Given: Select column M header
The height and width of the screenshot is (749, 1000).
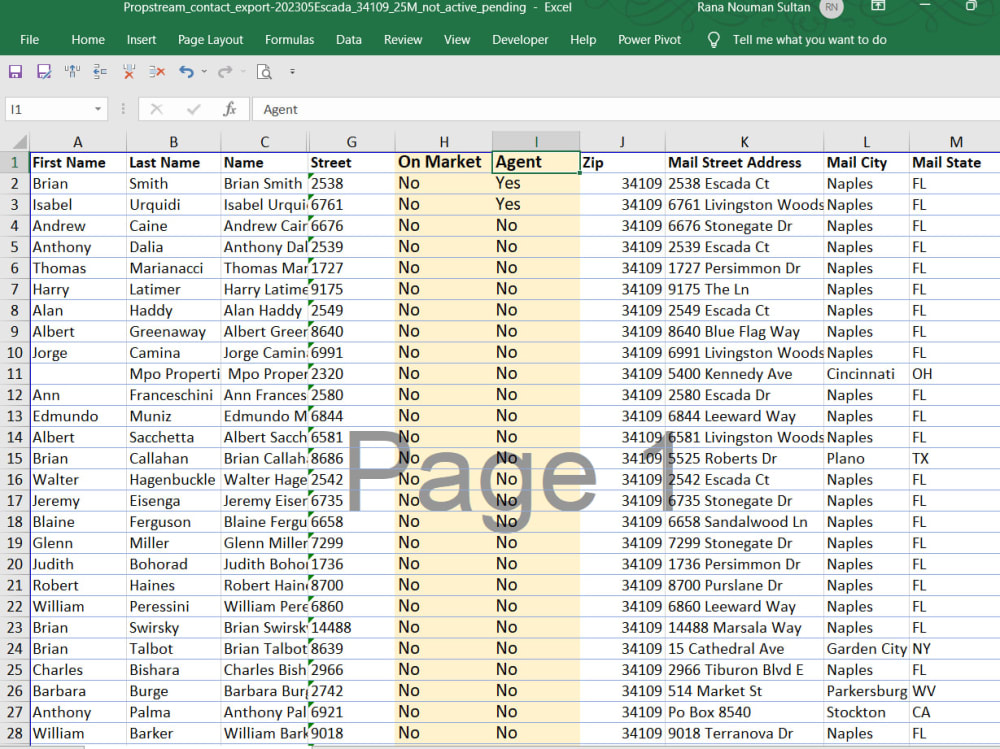Looking at the screenshot, I should coord(955,142).
